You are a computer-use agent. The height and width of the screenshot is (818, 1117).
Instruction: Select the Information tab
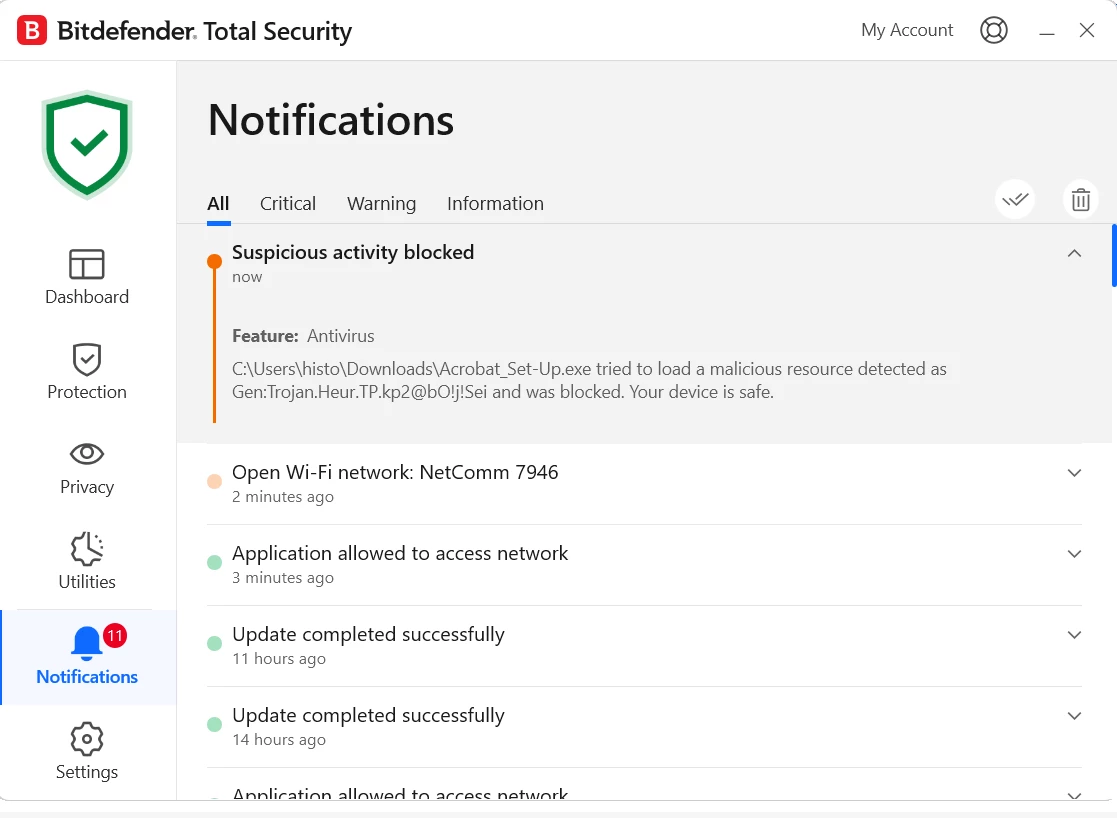coord(495,204)
